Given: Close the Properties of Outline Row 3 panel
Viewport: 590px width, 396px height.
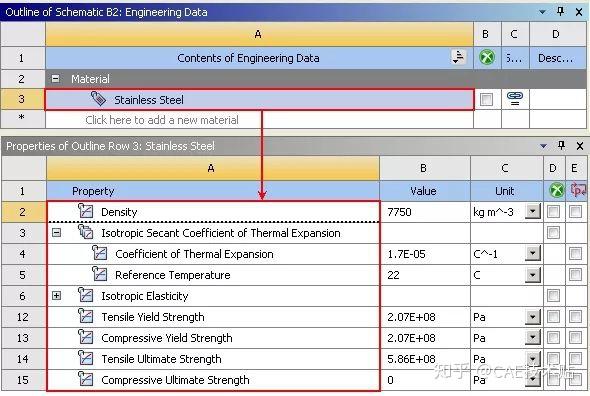Looking at the screenshot, I should 580,146.
